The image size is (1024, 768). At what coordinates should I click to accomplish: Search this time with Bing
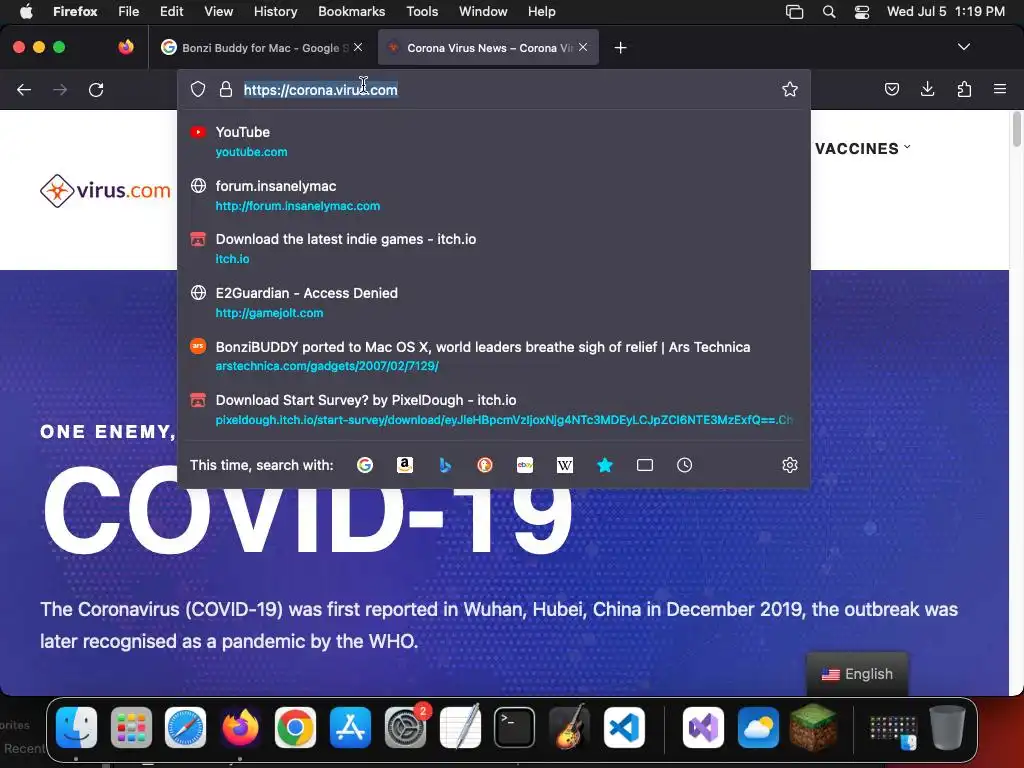coord(445,465)
